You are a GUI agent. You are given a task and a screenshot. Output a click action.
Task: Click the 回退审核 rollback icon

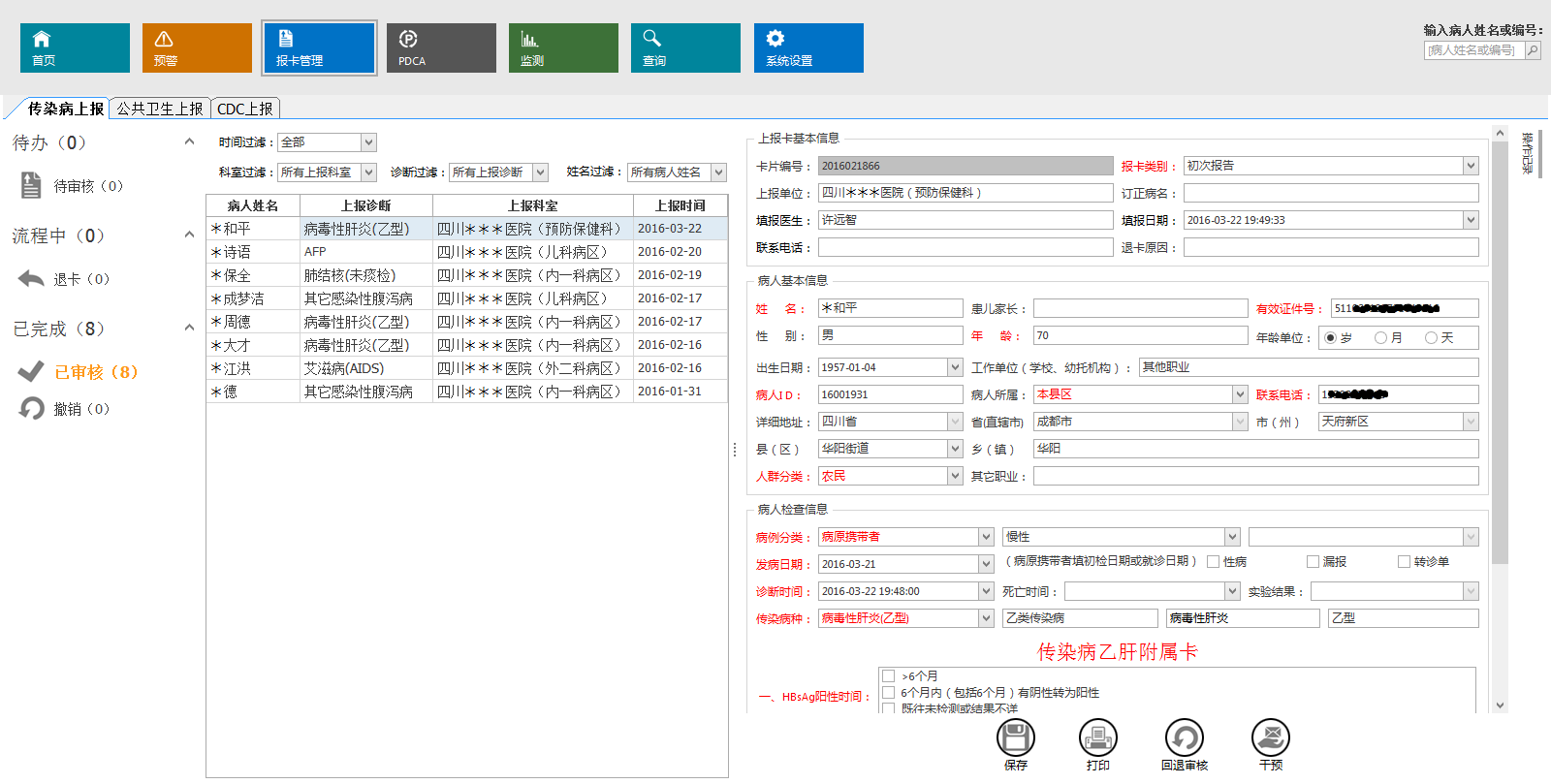1184,737
